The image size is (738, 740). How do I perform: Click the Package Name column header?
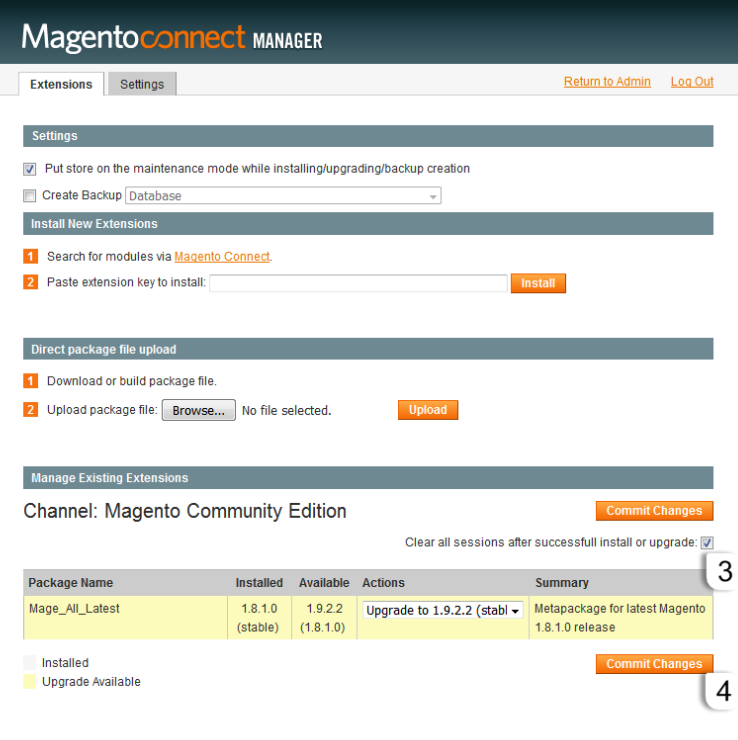(71, 583)
